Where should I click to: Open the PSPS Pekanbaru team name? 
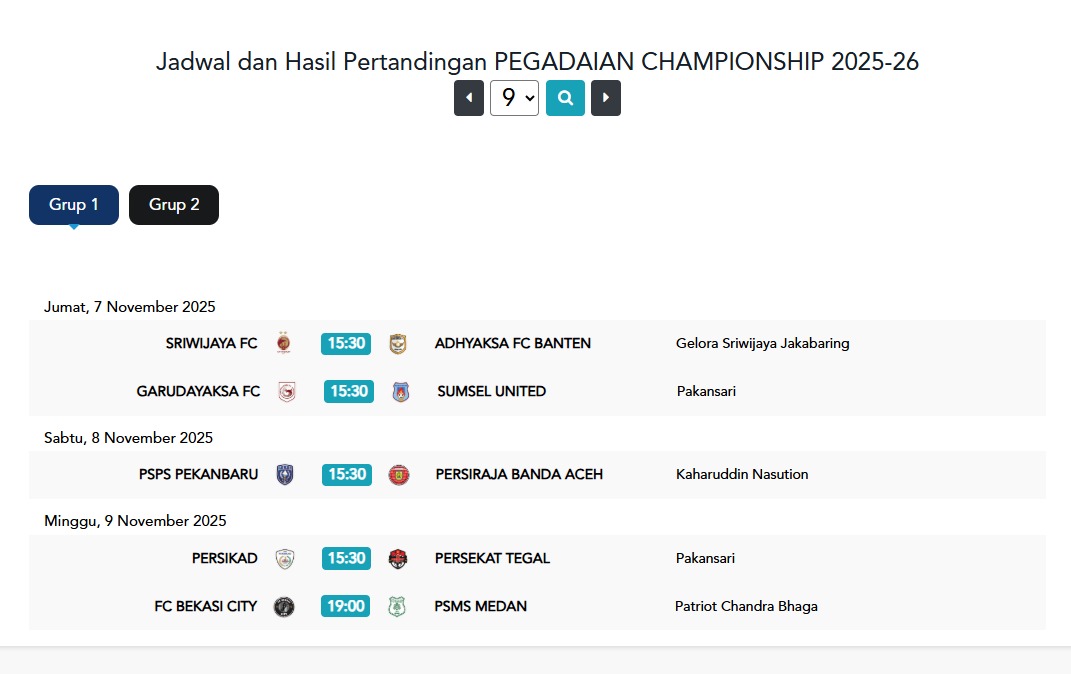pos(198,474)
